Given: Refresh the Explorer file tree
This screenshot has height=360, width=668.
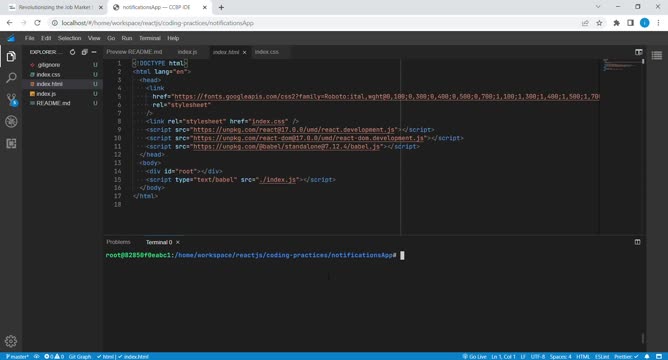Looking at the screenshot, I should (x=72, y=52).
